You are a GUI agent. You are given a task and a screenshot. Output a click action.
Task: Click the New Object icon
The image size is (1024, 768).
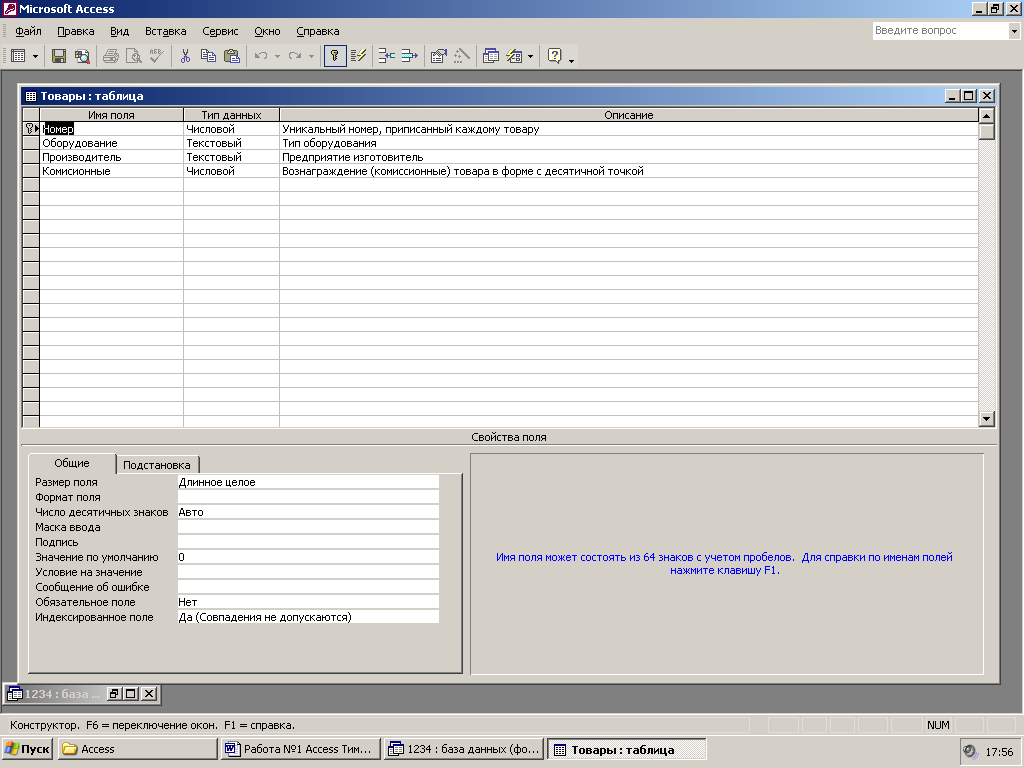point(514,56)
